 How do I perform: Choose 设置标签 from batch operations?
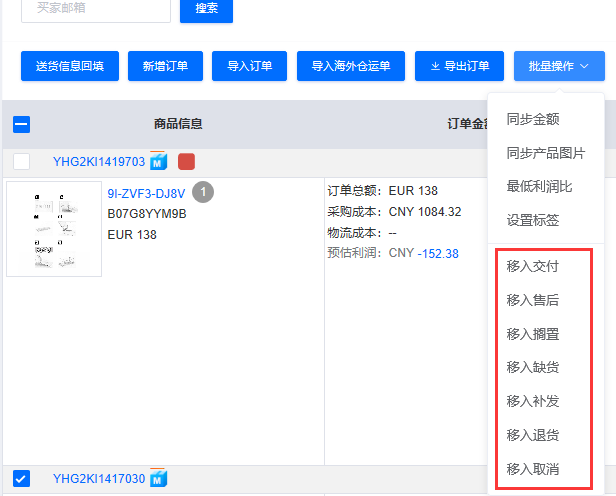click(533, 221)
